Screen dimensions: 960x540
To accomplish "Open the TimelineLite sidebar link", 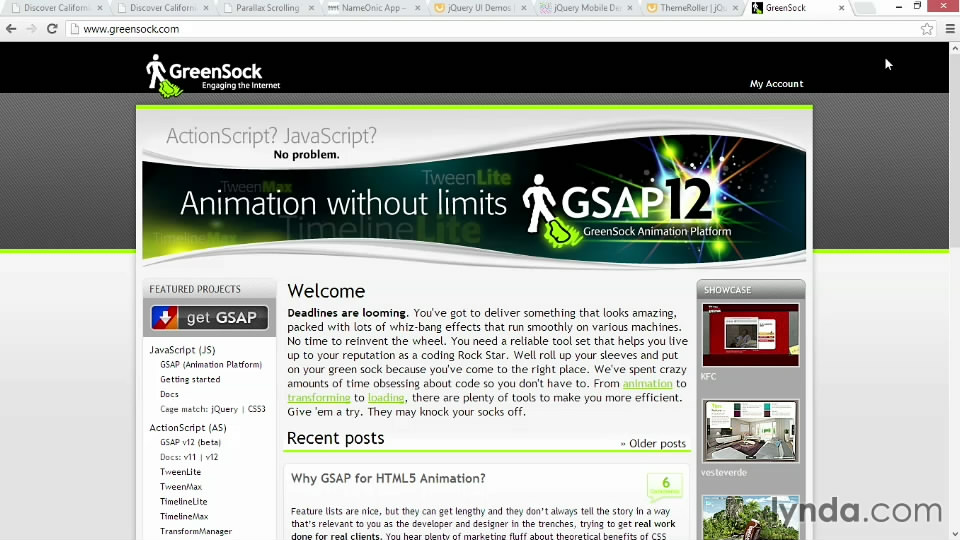I will 184,501.
